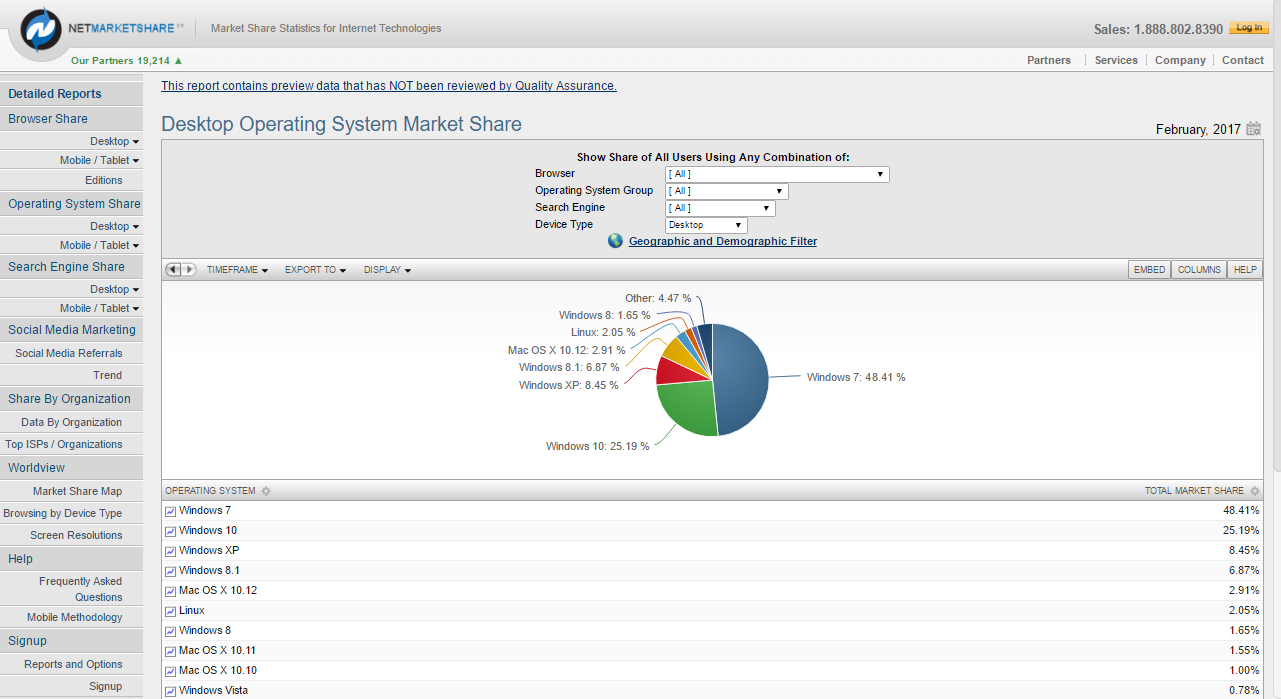1281x699 pixels.
Task: Click green partners arrow beside 19,214
Action: (179, 61)
